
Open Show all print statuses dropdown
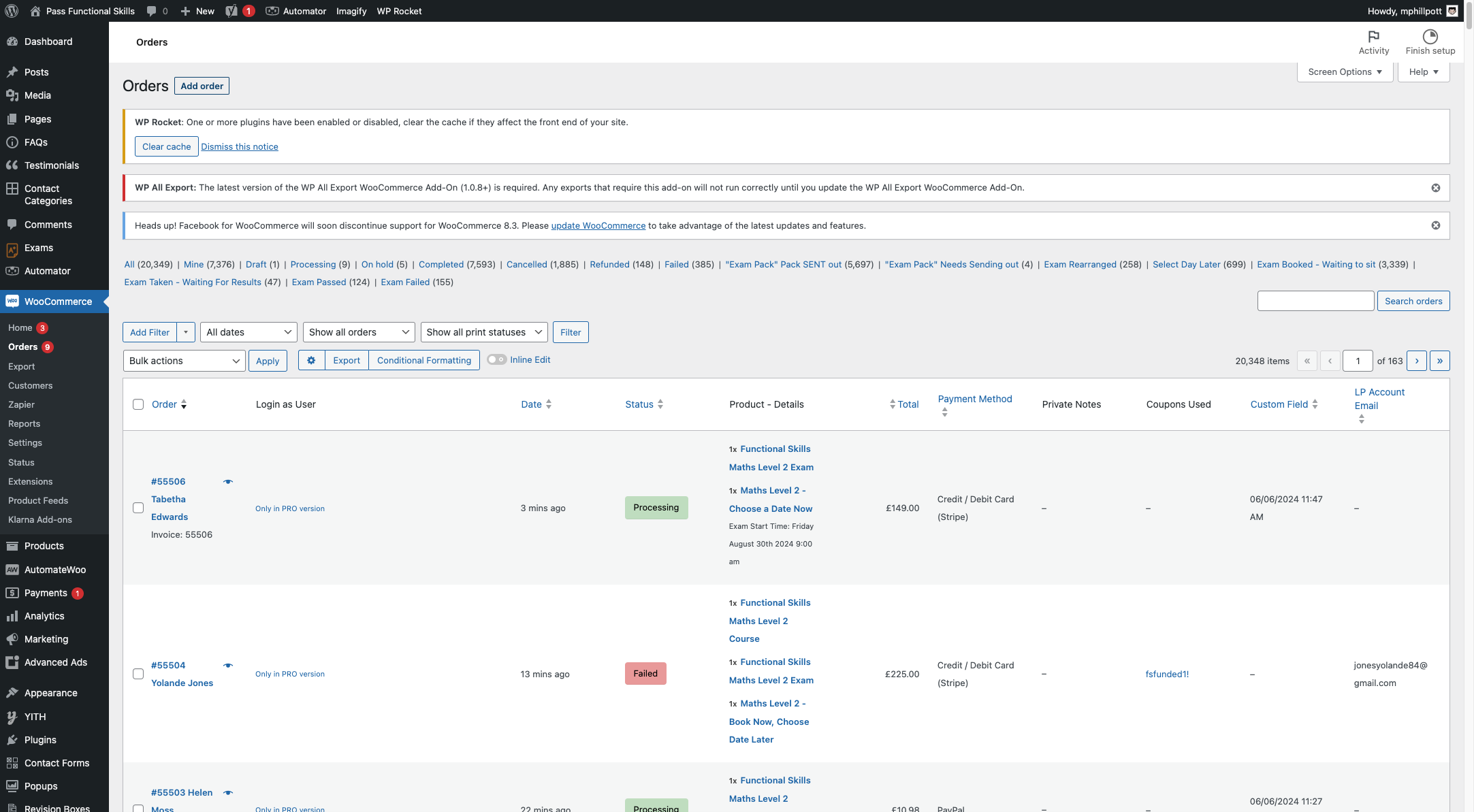click(x=484, y=332)
